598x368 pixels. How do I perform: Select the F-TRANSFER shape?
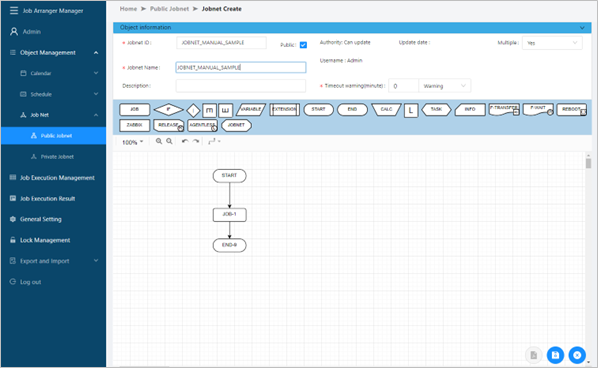tap(504, 109)
